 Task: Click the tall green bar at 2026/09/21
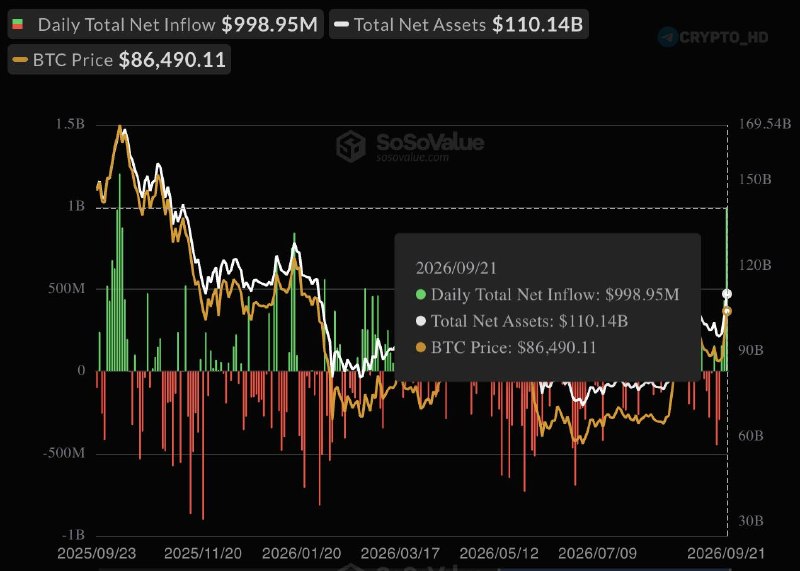tap(727, 289)
